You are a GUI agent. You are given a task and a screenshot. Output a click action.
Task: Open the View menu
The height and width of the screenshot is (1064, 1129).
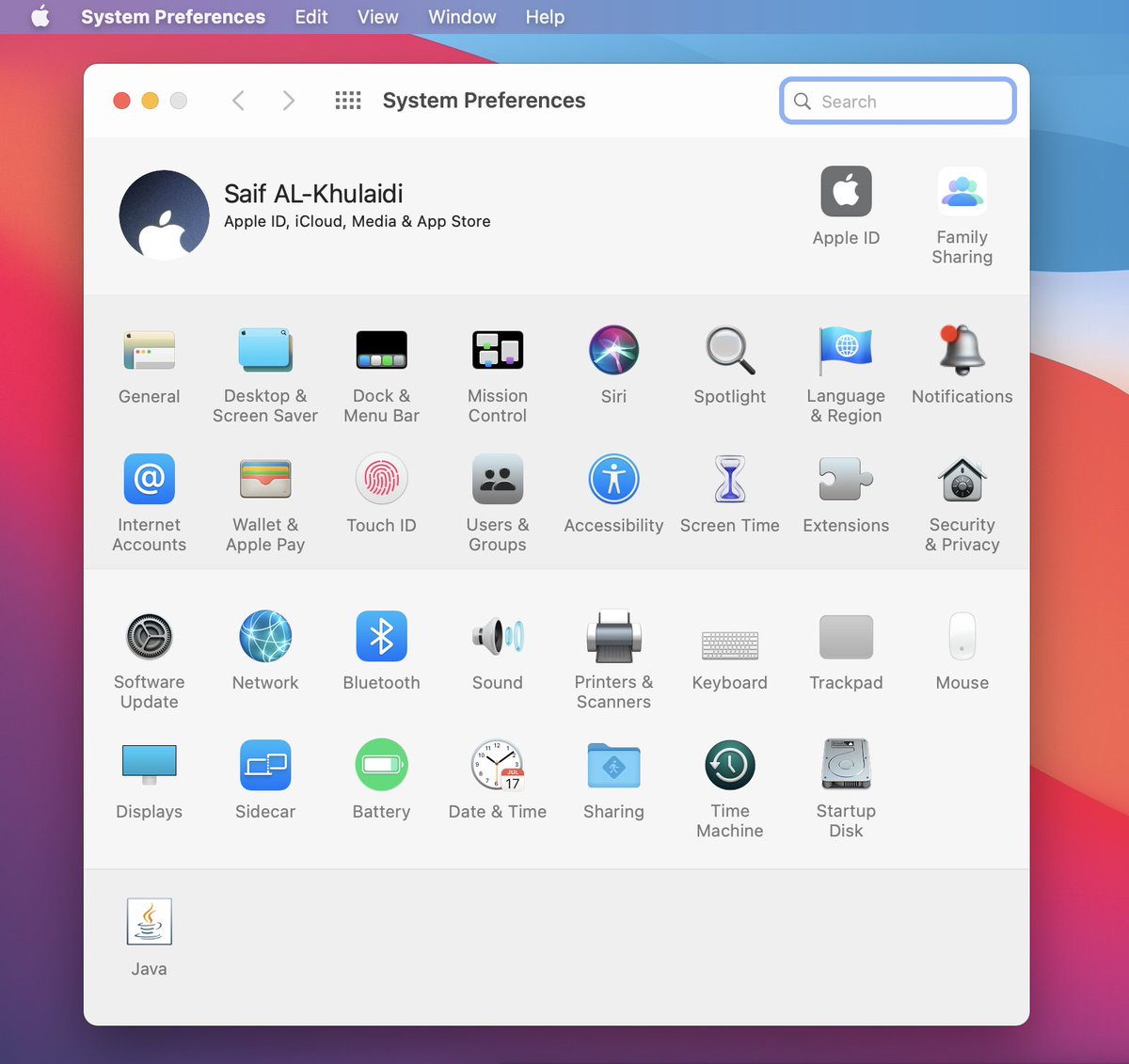click(378, 17)
